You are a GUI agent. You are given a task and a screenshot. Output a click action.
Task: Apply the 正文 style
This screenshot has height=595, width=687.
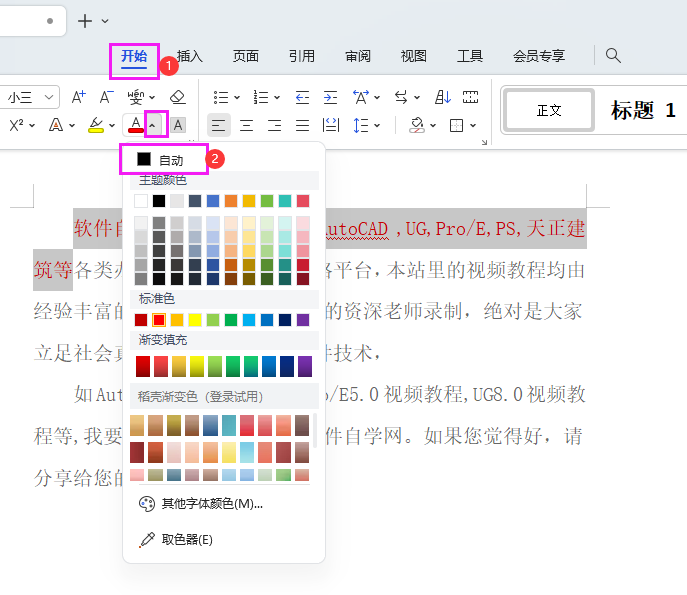[549, 110]
